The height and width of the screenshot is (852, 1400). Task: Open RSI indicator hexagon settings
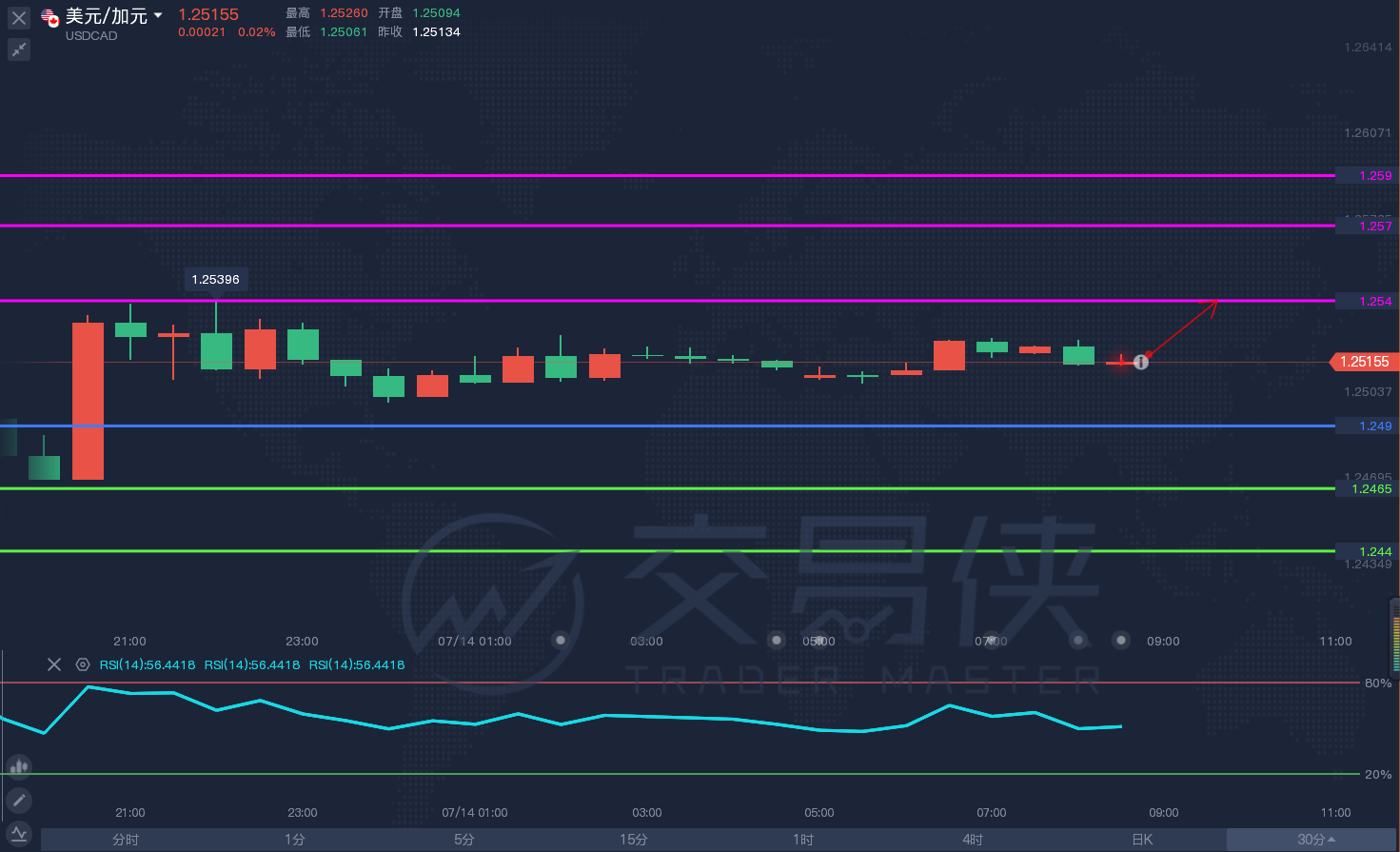click(x=83, y=664)
